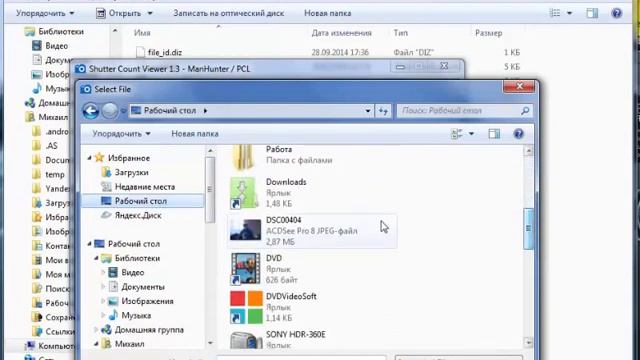Collapse the Михаил node in dialog tree
The height and width of the screenshot is (360, 640).
point(96,344)
